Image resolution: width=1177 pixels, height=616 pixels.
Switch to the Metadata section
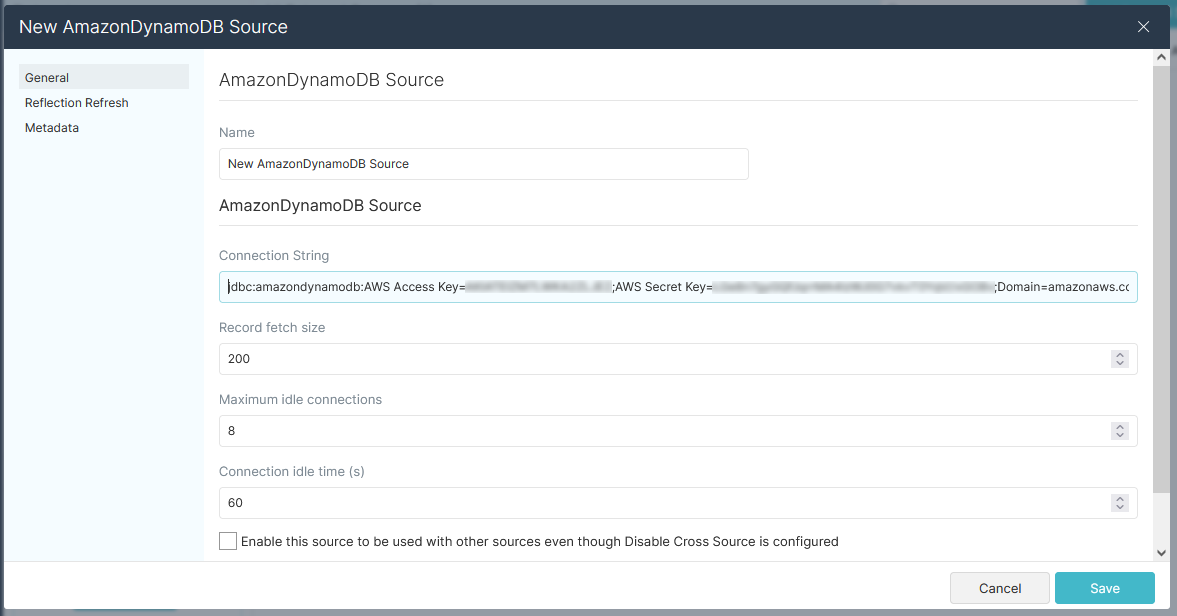click(52, 128)
